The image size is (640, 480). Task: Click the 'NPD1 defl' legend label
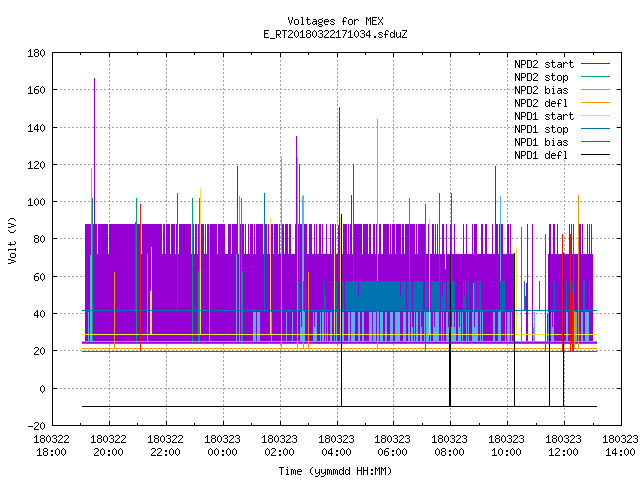pos(541,155)
